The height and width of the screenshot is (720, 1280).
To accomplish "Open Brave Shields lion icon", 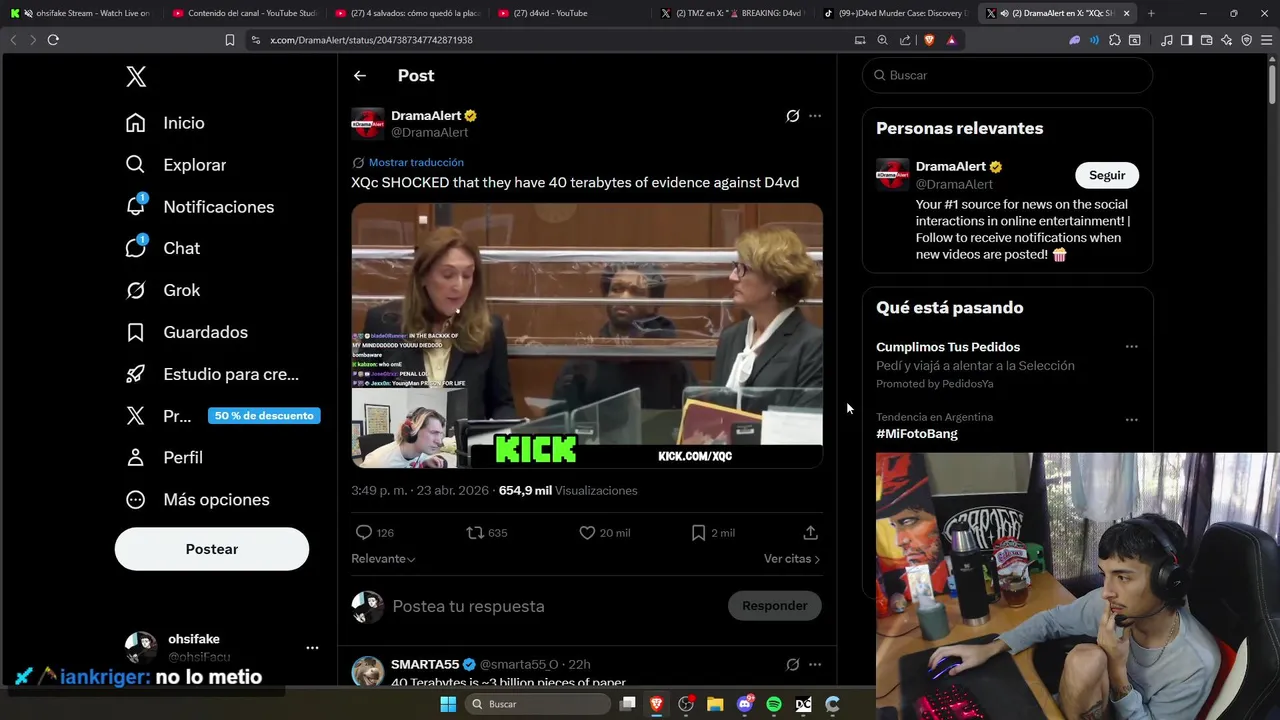I will pyautogui.click(x=929, y=40).
